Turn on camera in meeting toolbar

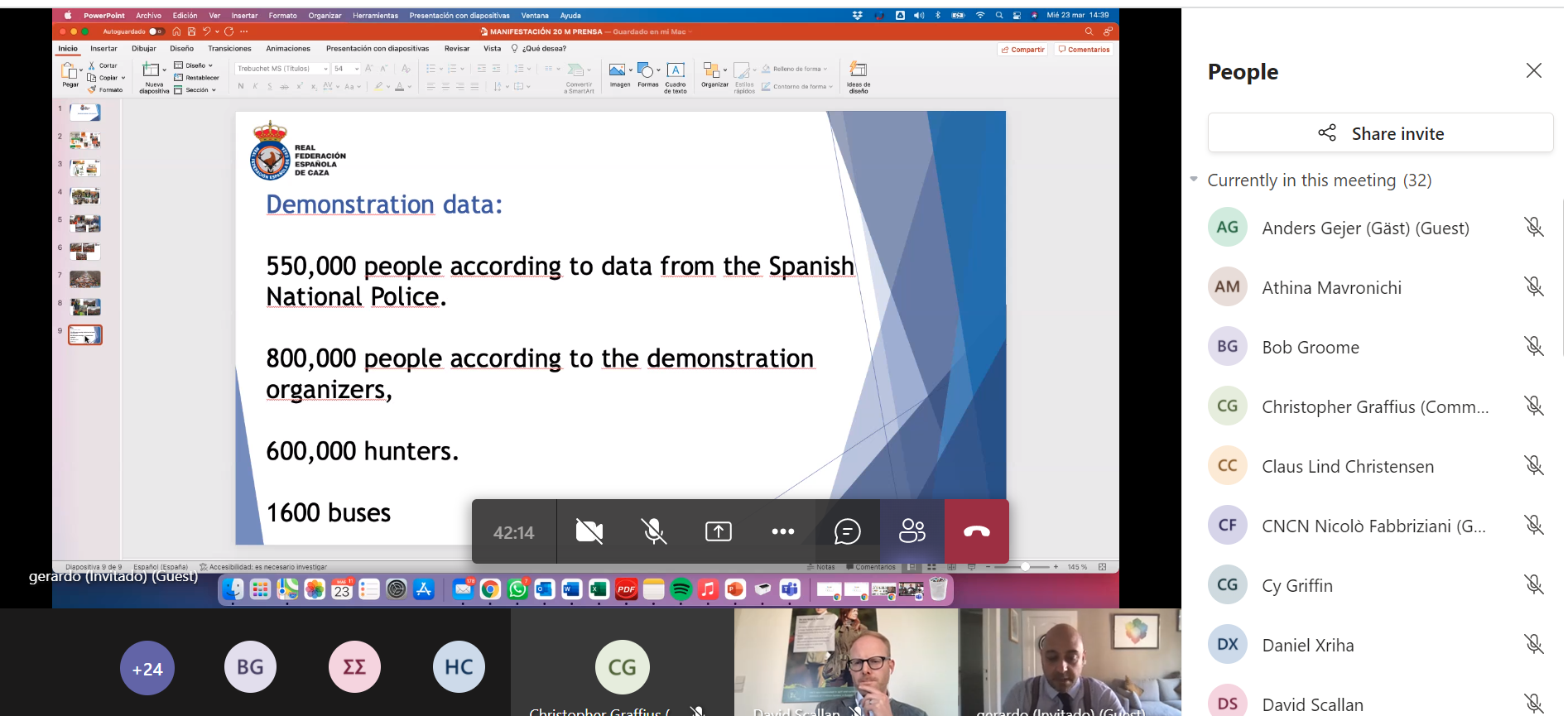click(x=589, y=531)
